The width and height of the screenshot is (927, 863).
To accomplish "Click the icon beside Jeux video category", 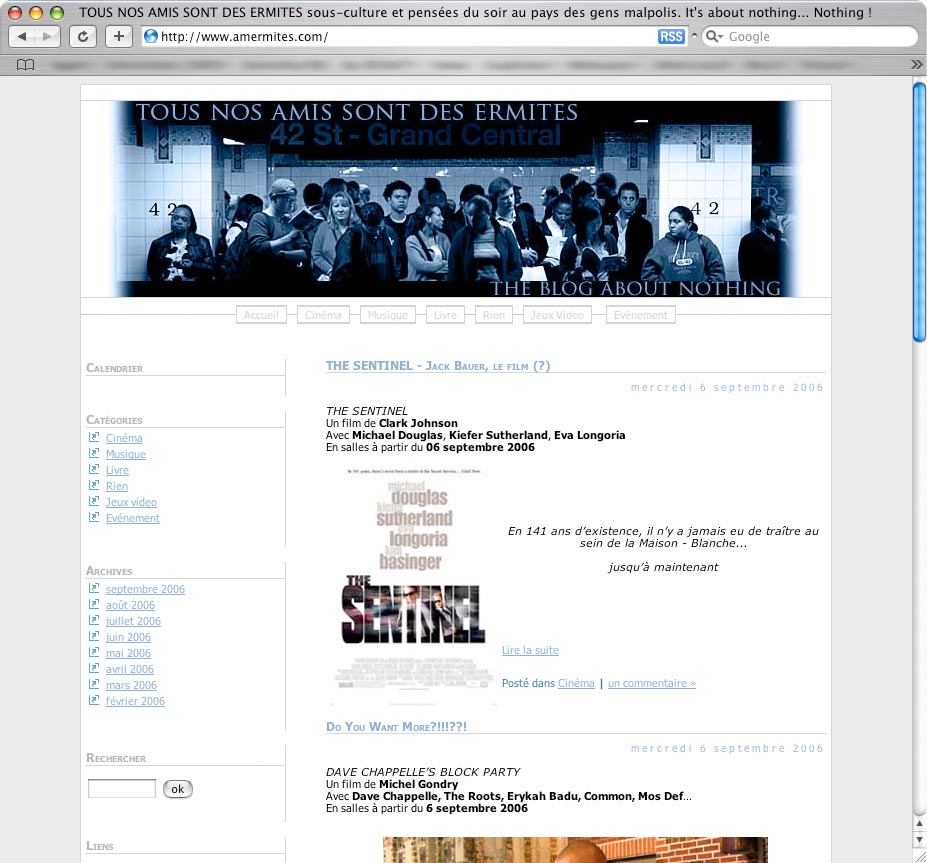I will pos(94,501).
